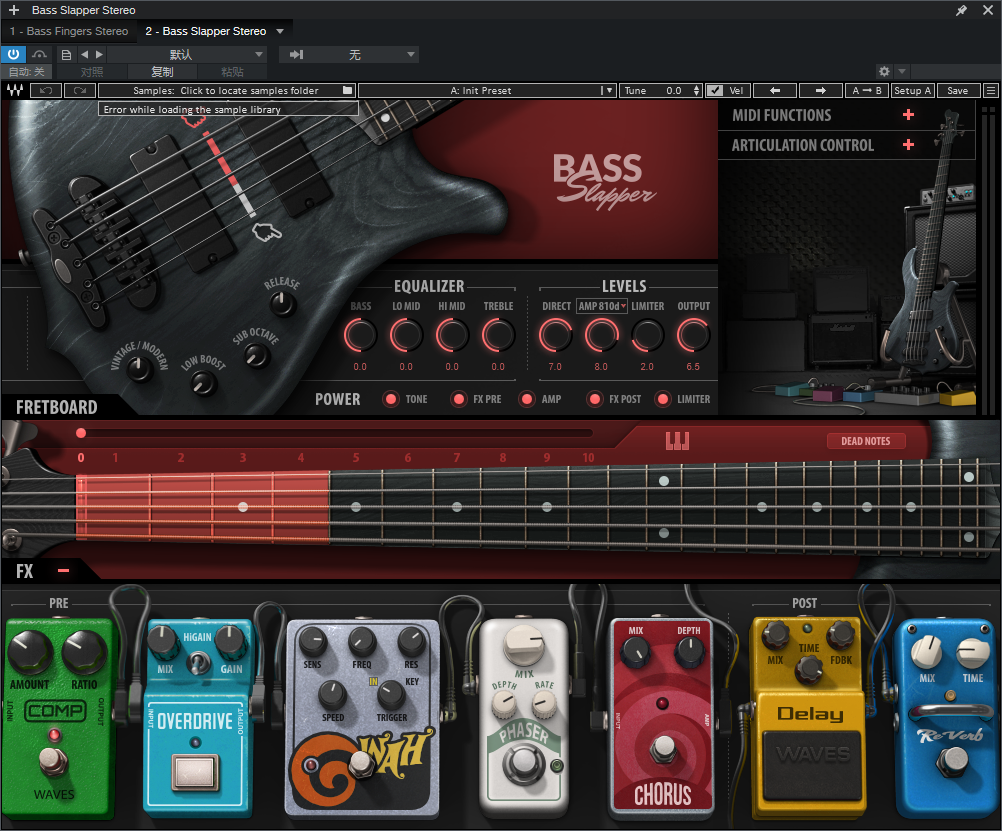The image size is (1002, 831).
Task: Toggle the AMP power button
Action: click(527, 400)
